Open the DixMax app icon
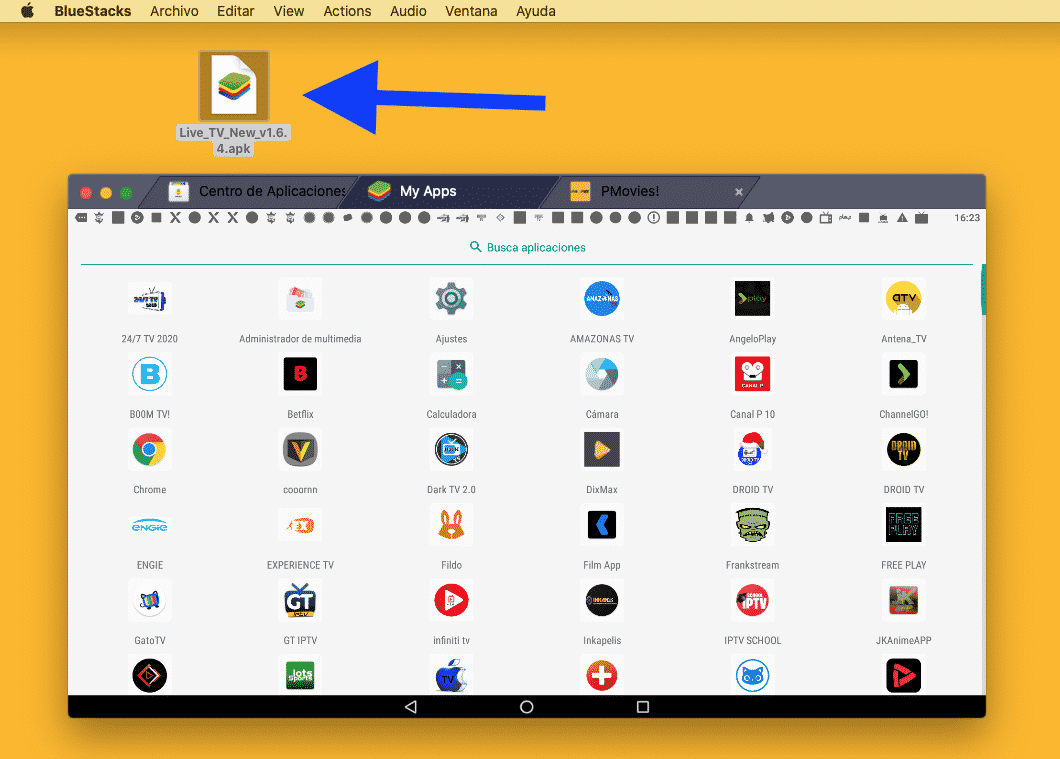 point(602,450)
